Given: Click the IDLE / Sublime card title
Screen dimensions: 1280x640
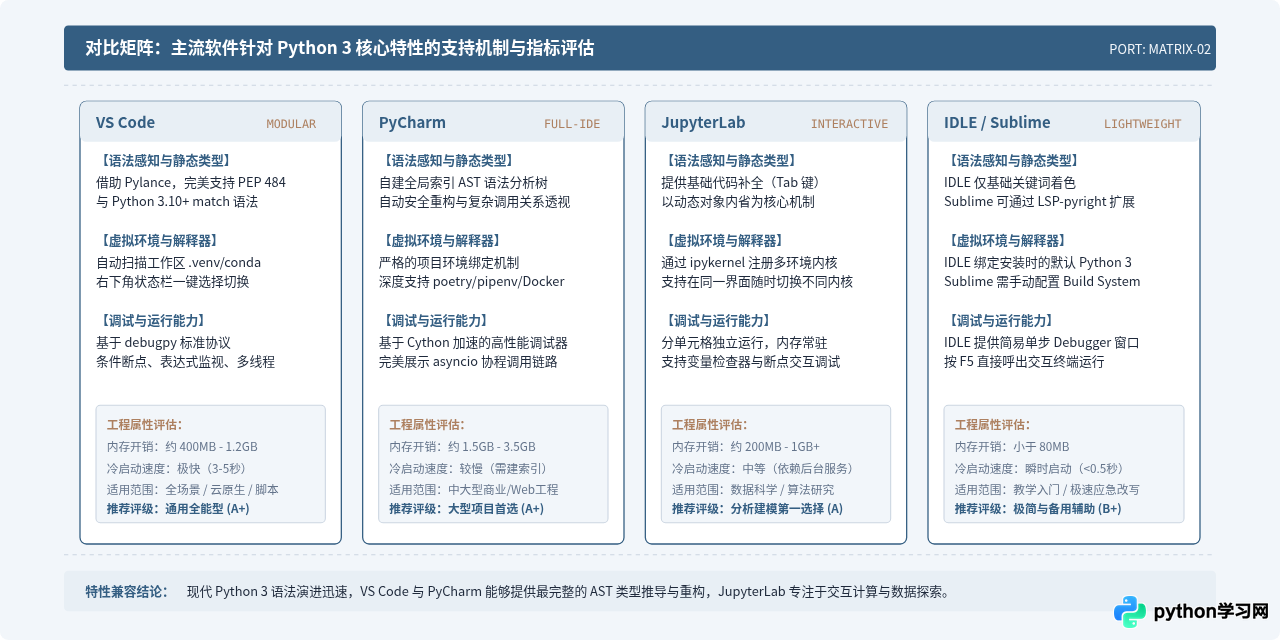Looking at the screenshot, I should point(997,123).
